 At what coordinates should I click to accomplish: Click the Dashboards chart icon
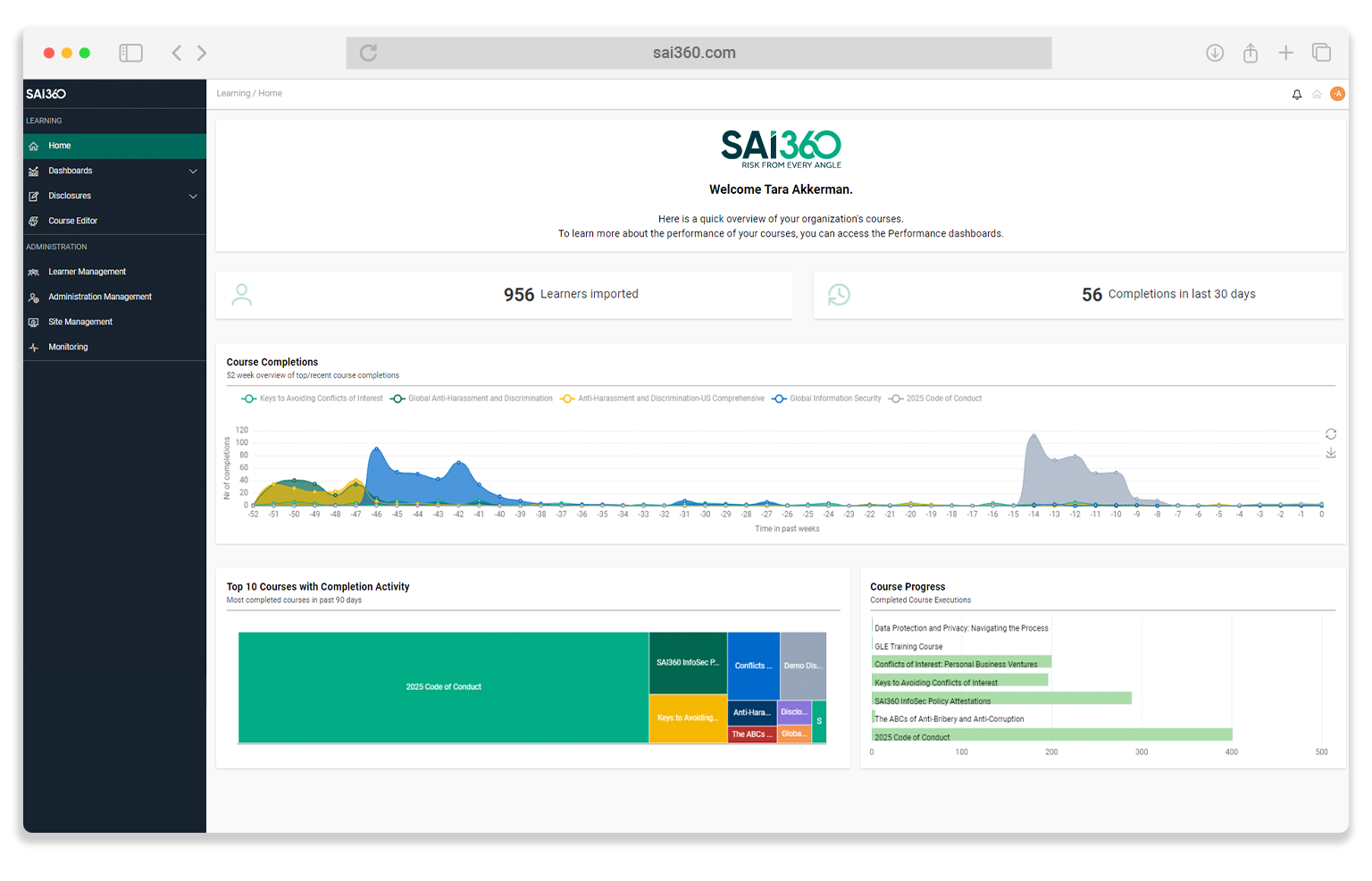point(34,171)
